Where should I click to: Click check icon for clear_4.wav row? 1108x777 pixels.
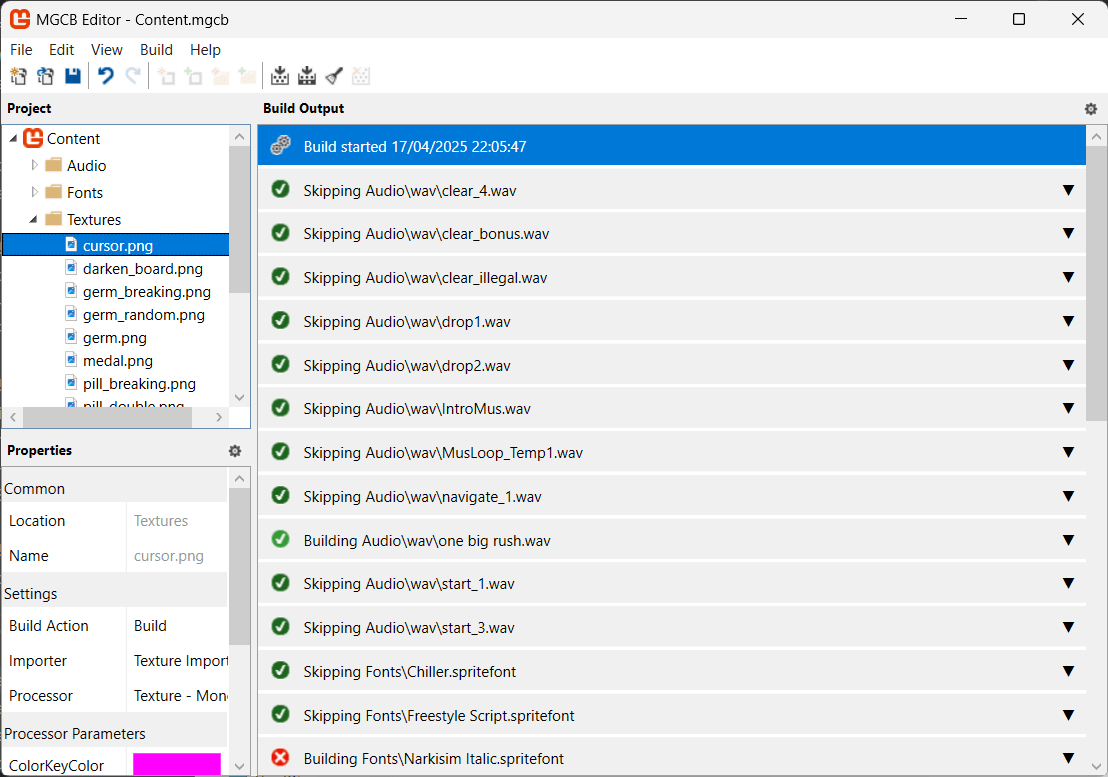tap(281, 189)
